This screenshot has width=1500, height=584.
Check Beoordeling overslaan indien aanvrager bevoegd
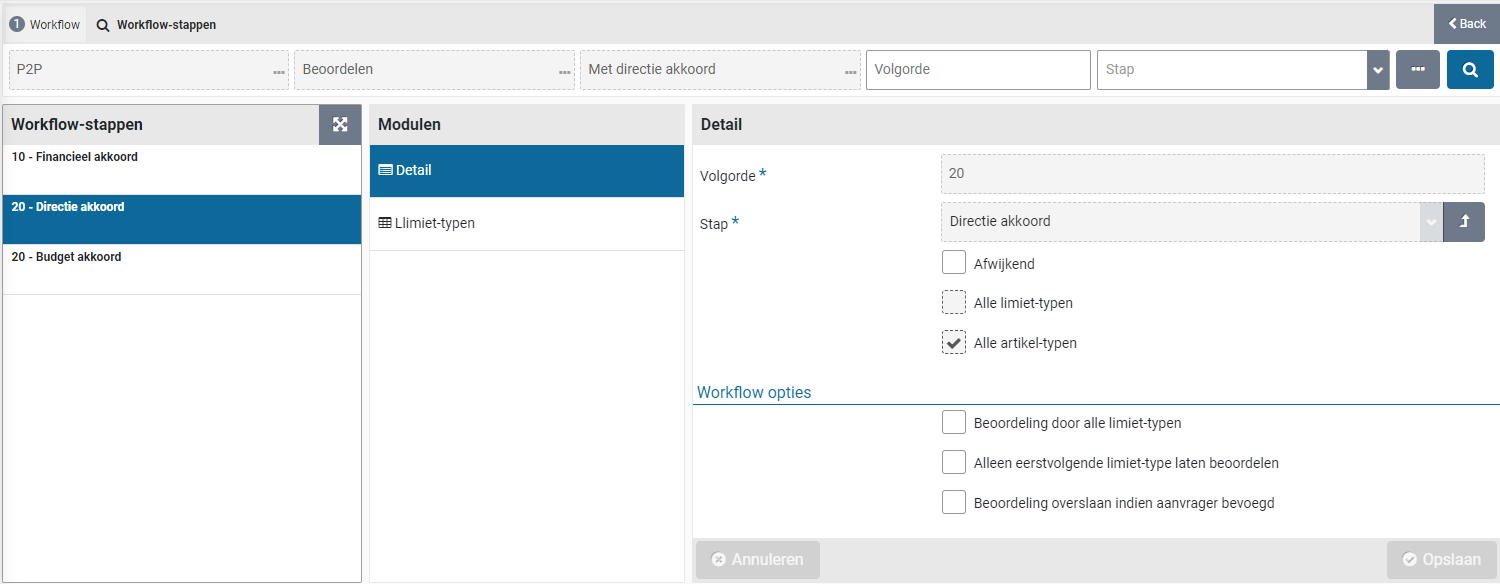pyautogui.click(x=954, y=502)
